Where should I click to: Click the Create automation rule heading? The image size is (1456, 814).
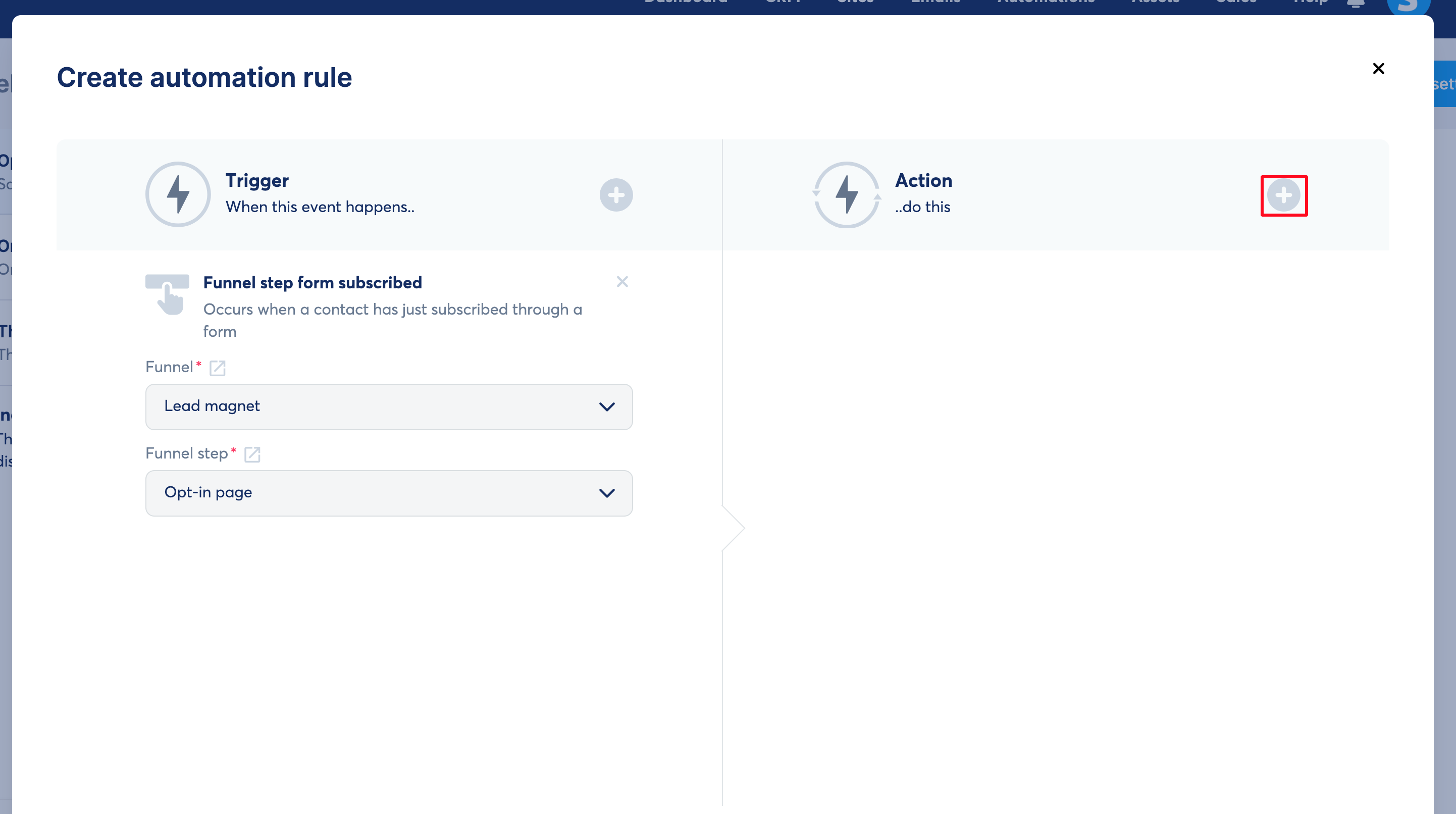pyautogui.click(x=204, y=77)
